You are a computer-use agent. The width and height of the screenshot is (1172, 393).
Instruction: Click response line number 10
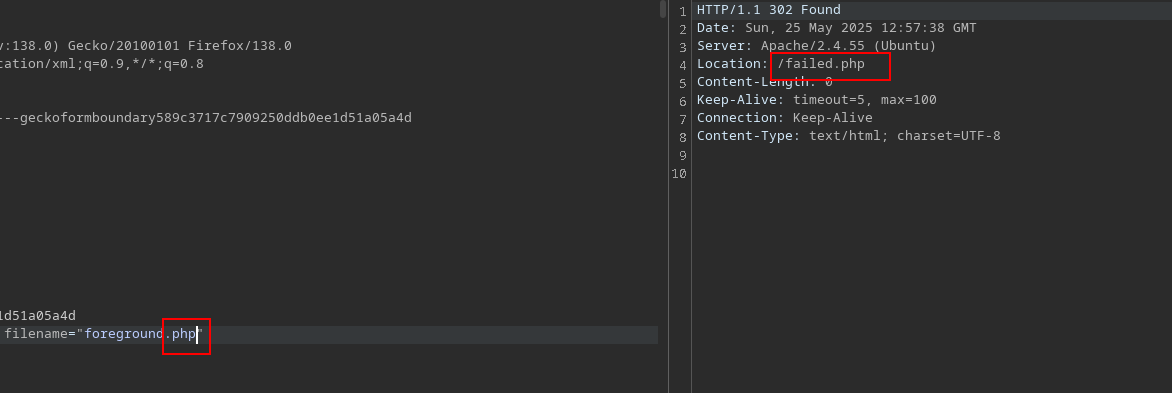click(679, 173)
